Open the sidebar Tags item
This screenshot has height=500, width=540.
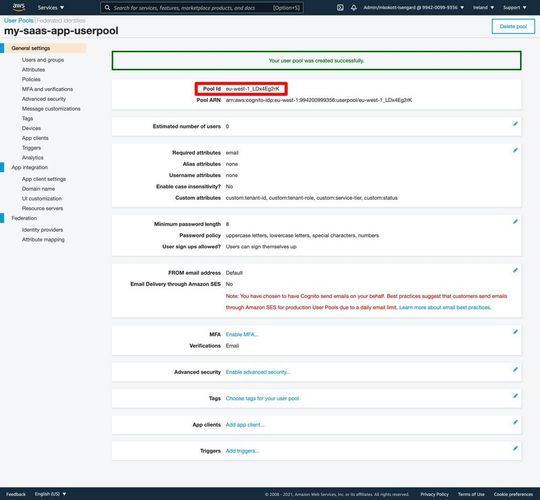28,118
